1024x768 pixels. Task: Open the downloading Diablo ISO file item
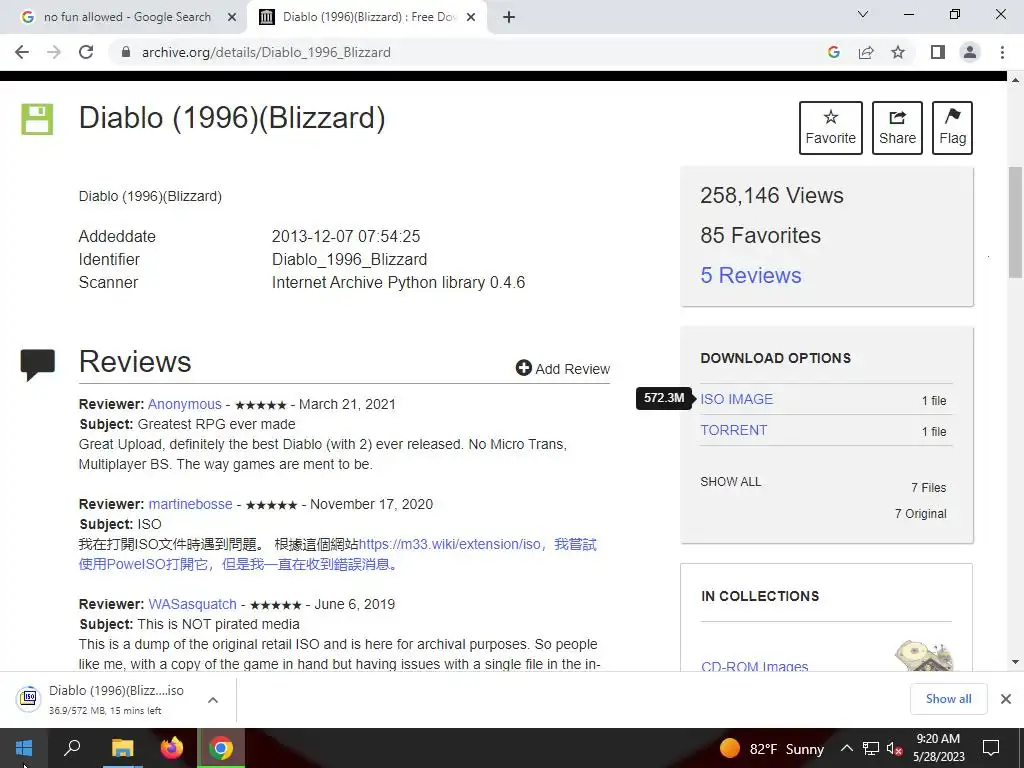[104, 699]
